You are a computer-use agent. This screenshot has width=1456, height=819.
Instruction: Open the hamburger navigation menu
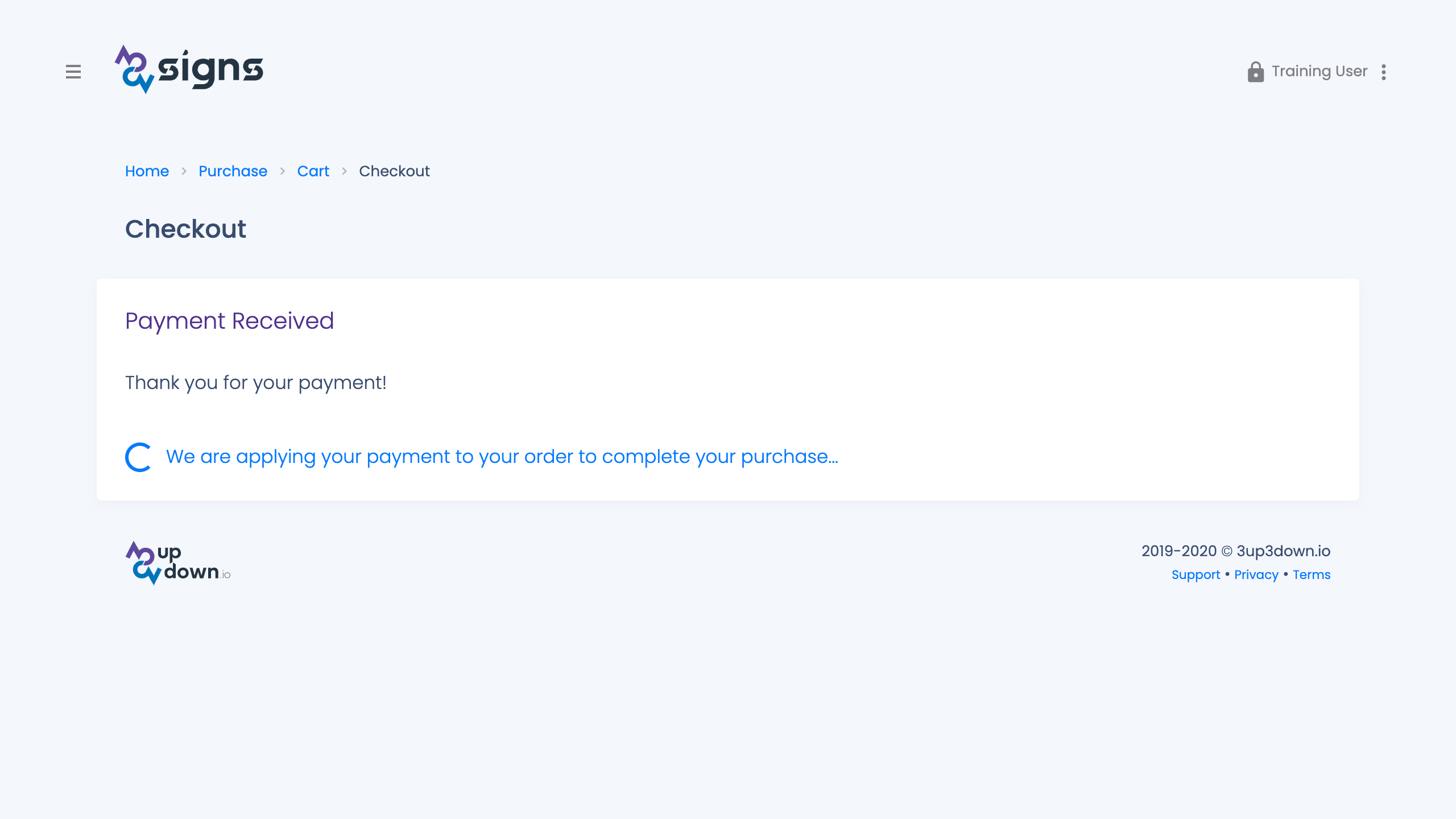point(74,72)
